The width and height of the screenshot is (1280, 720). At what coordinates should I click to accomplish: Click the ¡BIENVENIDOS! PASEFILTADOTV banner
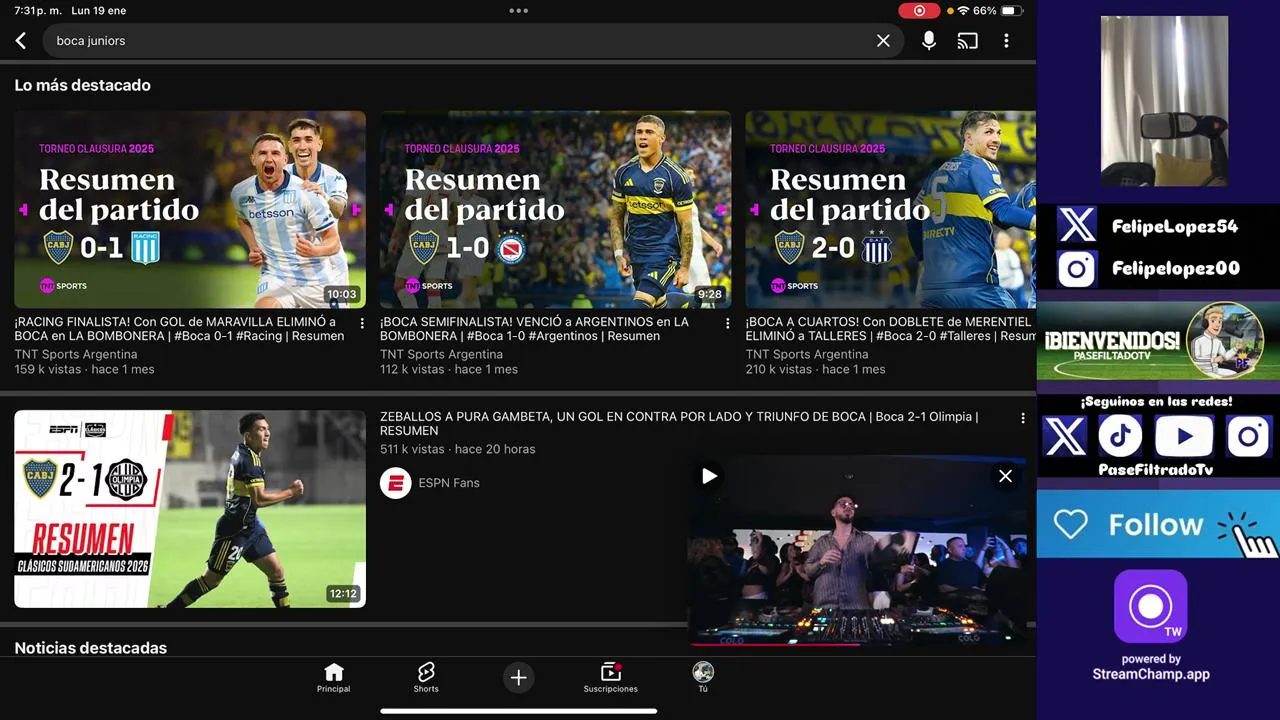pyautogui.click(x=1158, y=341)
